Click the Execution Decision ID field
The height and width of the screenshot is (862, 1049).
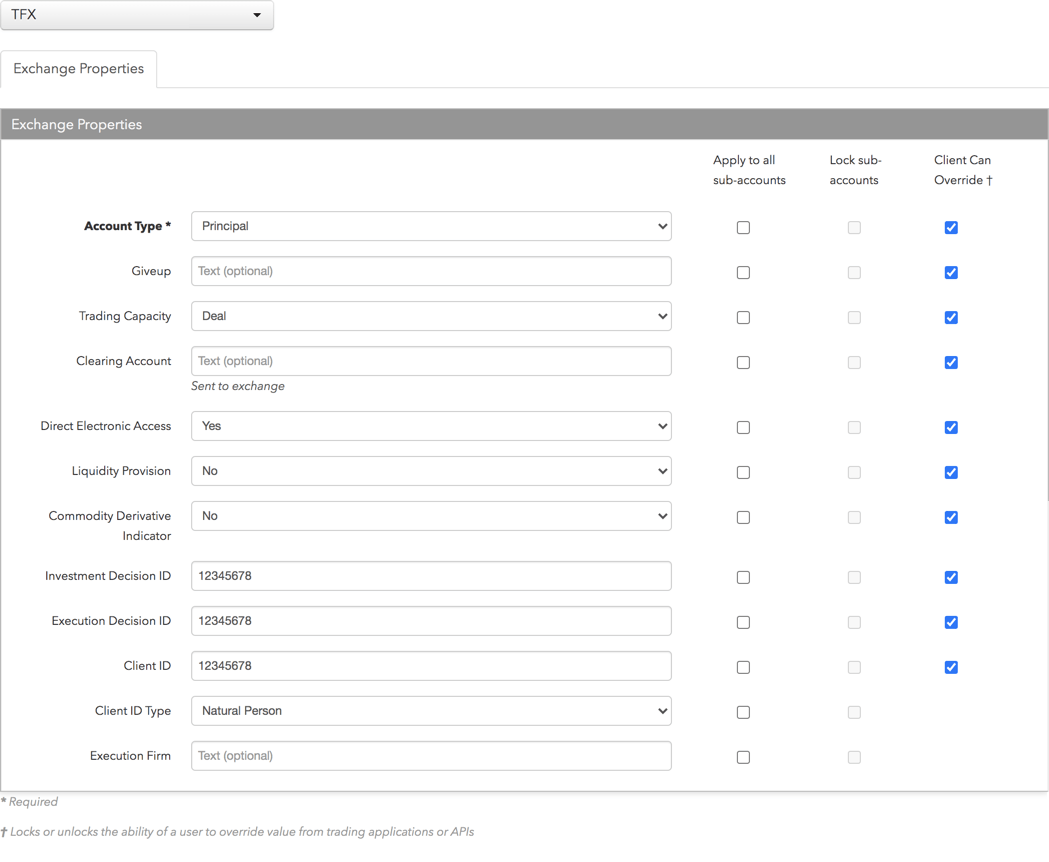click(x=431, y=621)
